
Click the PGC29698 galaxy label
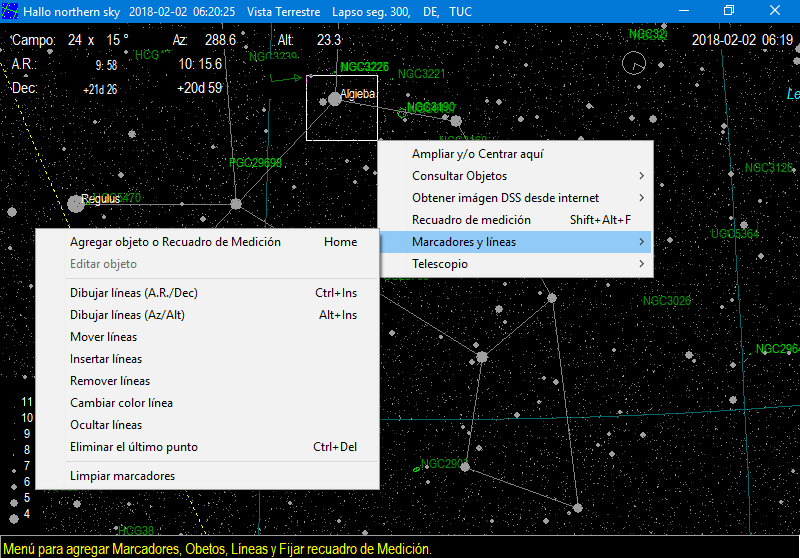coord(255,162)
